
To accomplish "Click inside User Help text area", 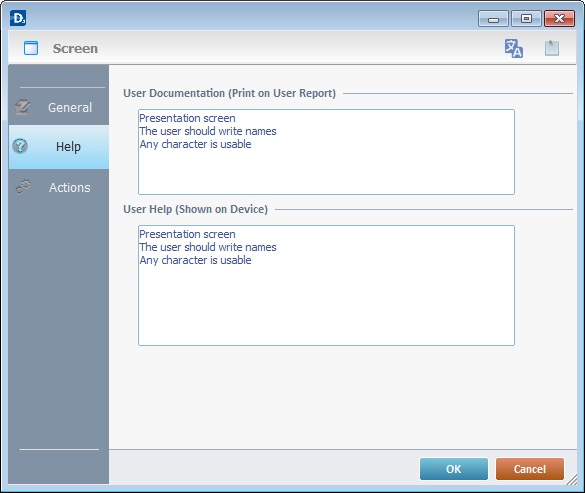I will click(326, 285).
